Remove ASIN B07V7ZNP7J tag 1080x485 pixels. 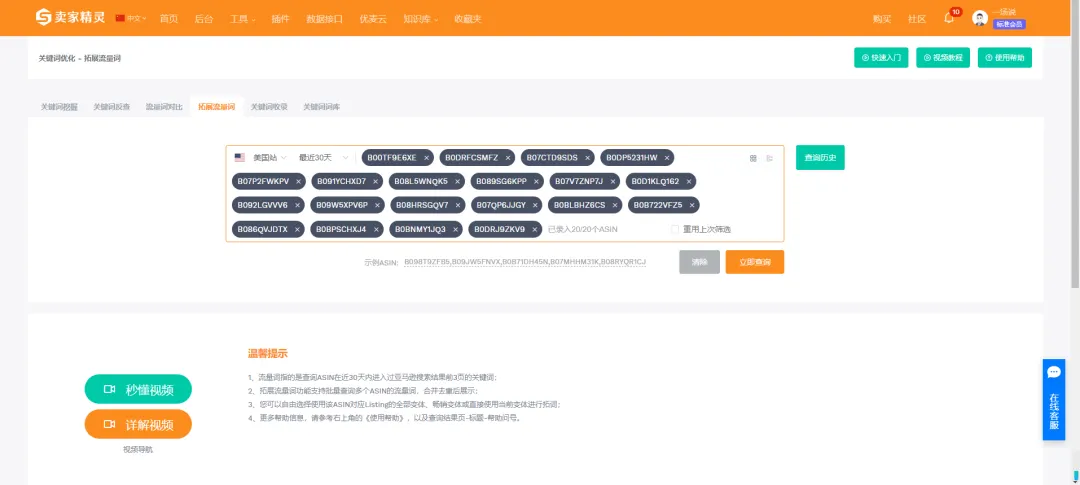612,181
